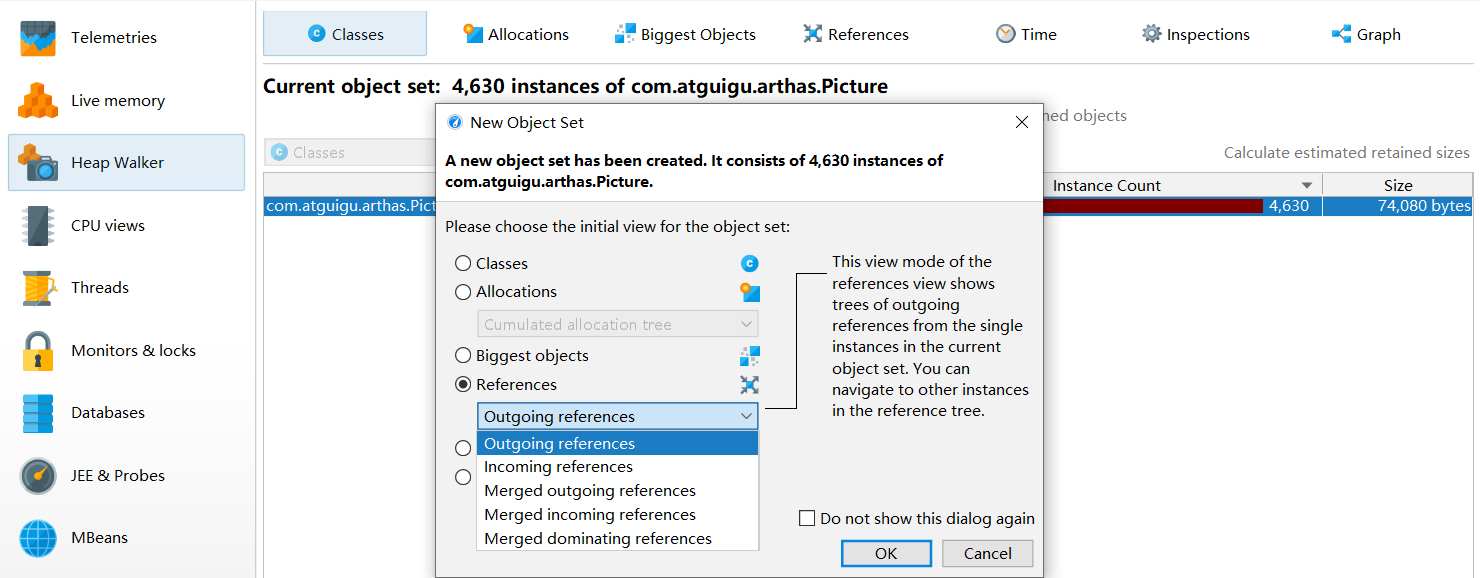This screenshot has width=1480, height=578.
Task: Click 'Calculate estimated retained sizes' link
Action: [1346, 153]
